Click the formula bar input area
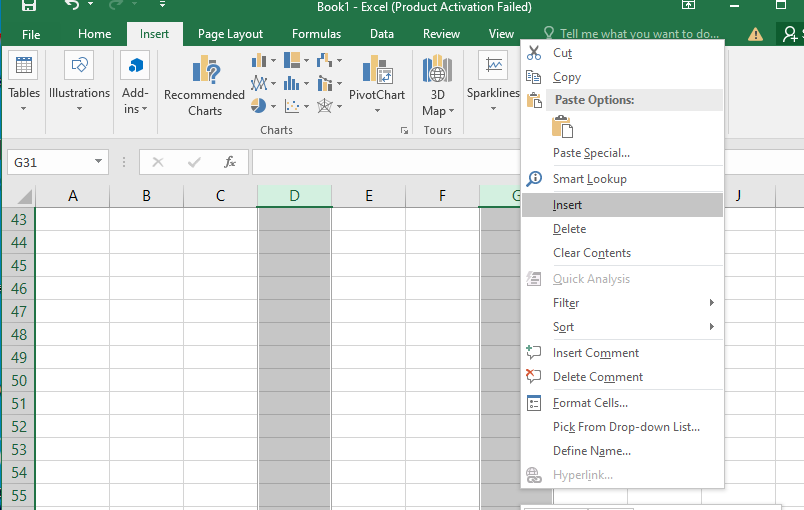The width and height of the screenshot is (804, 510). point(387,162)
